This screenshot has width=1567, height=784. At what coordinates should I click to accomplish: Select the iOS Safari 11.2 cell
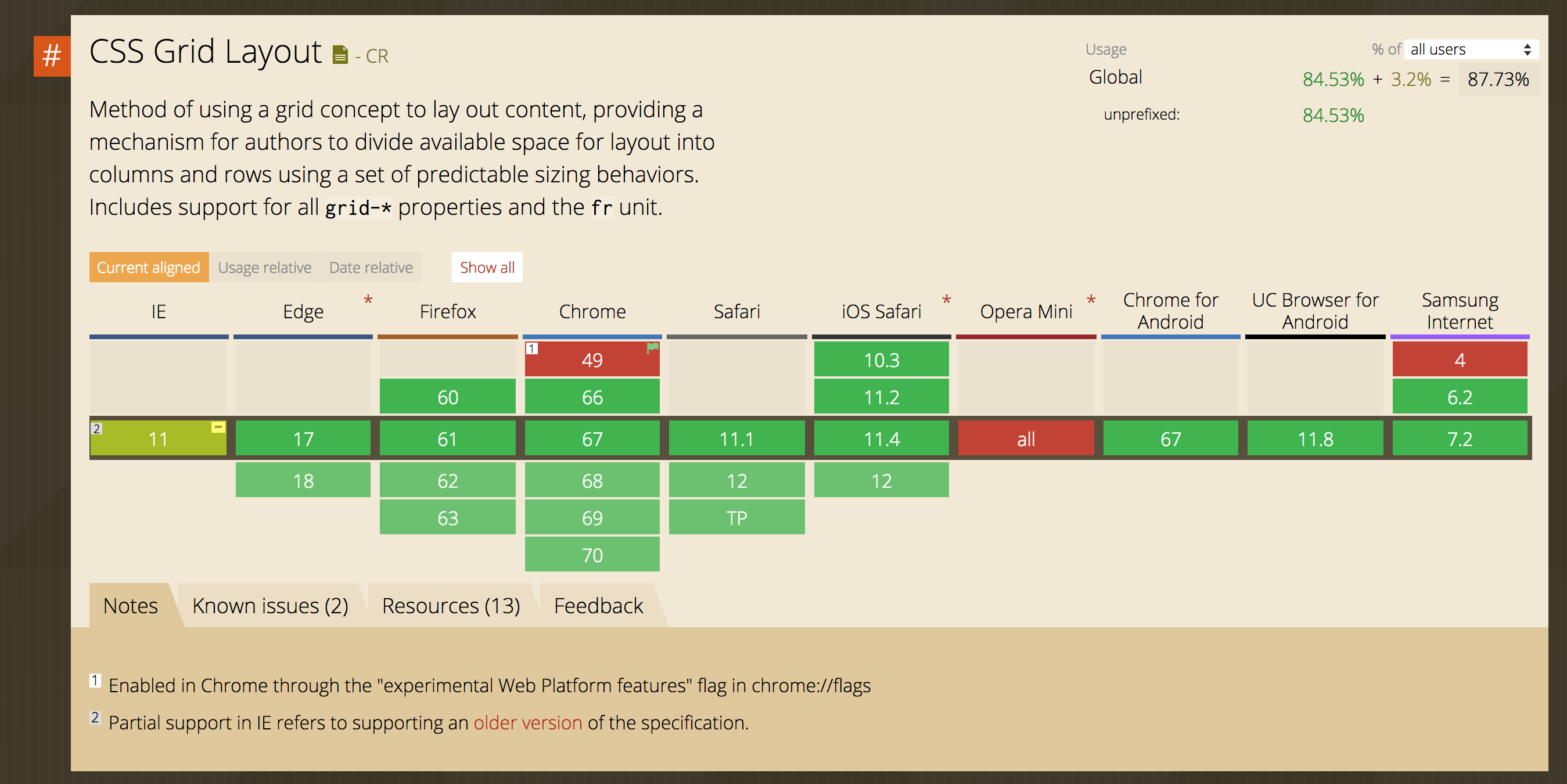(x=882, y=397)
